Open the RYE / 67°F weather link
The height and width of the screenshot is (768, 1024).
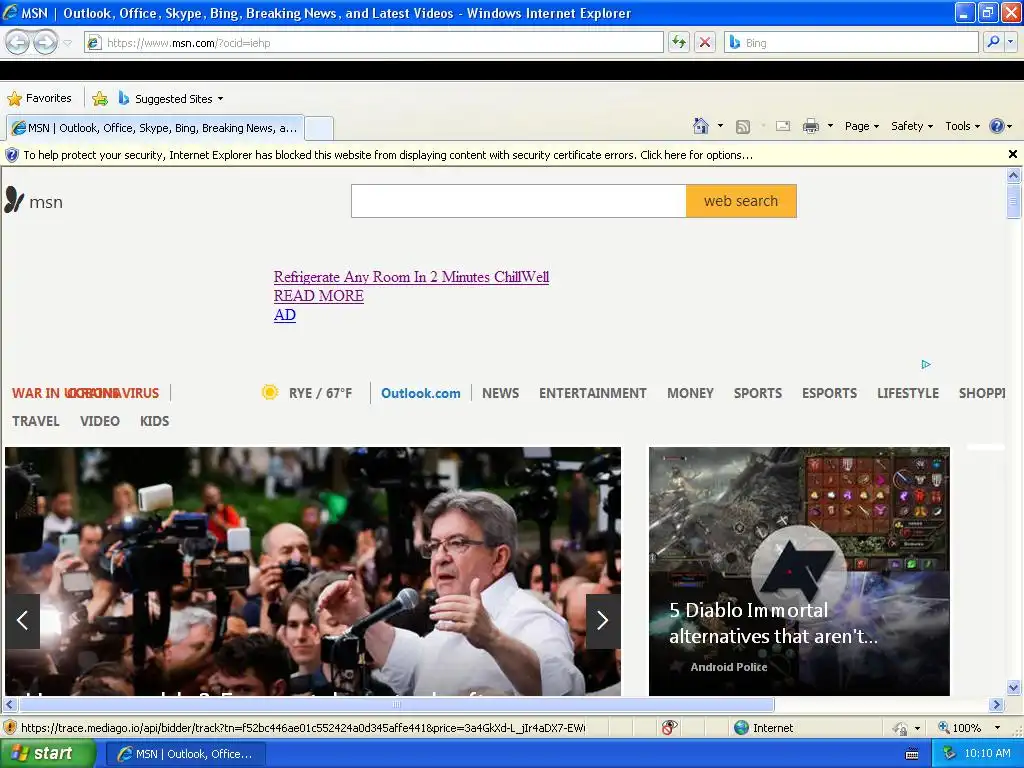320,393
